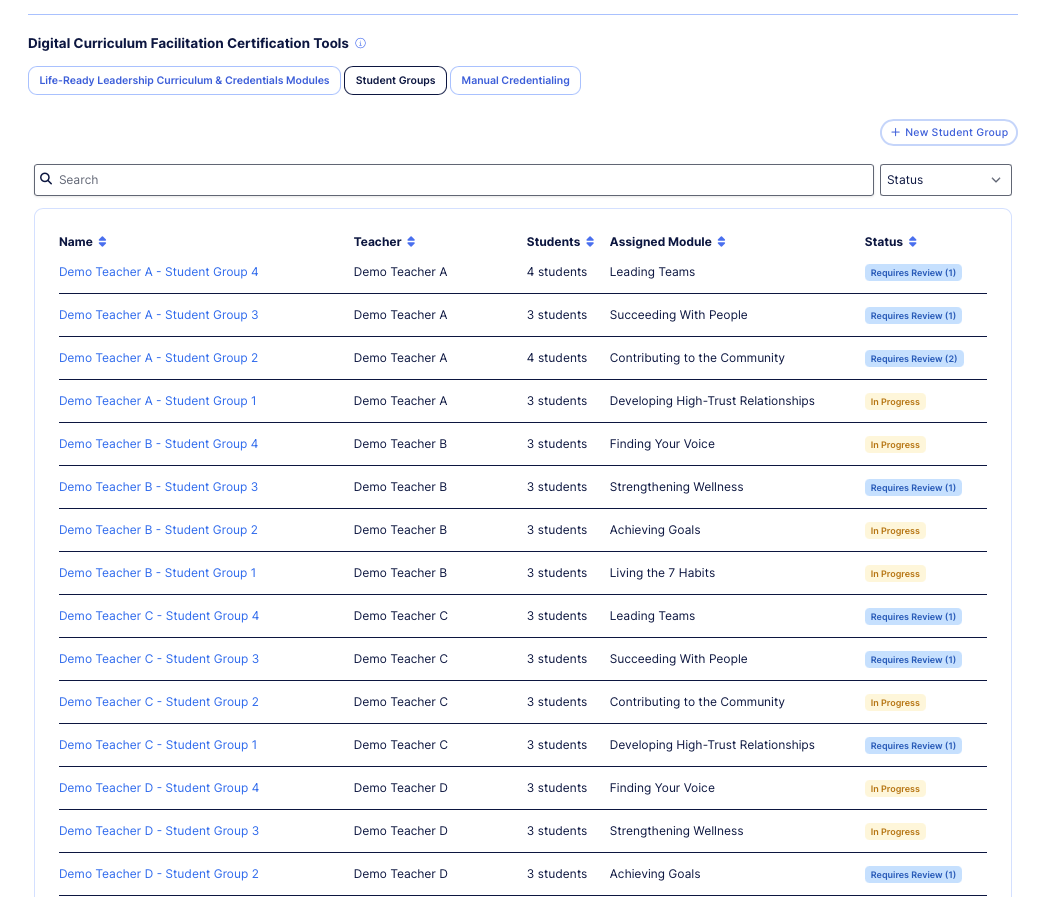The height and width of the screenshot is (897, 1039).
Task: Open the Status filter dropdown
Action: (x=945, y=180)
